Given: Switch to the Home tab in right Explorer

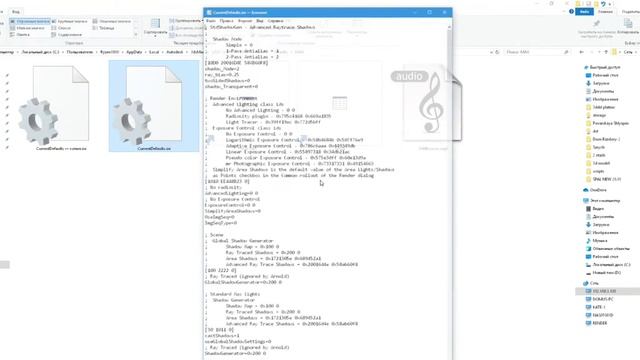Looking at the screenshot, I should coord(605,11).
